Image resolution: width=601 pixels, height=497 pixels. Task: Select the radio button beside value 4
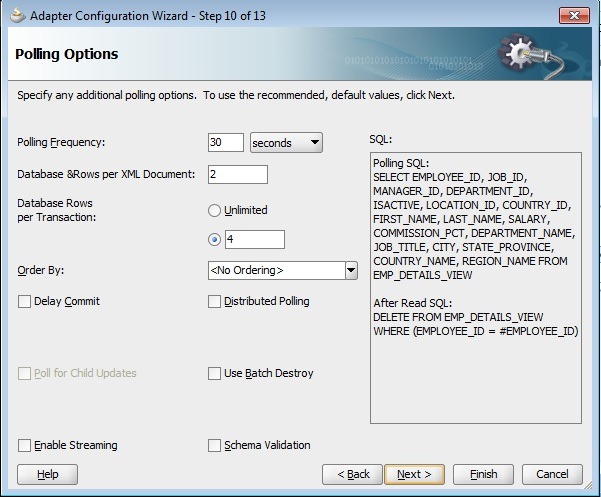(214, 240)
